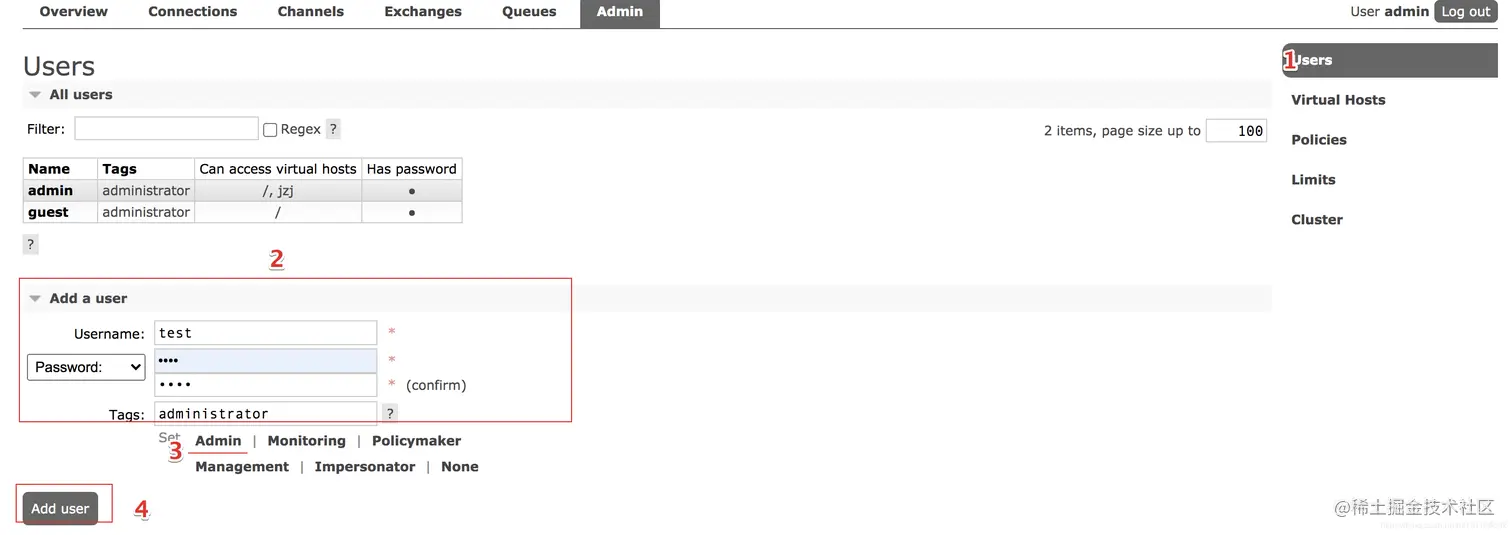Open the help icon below users table
This screenshot has height=535, width=1512.
30,244
